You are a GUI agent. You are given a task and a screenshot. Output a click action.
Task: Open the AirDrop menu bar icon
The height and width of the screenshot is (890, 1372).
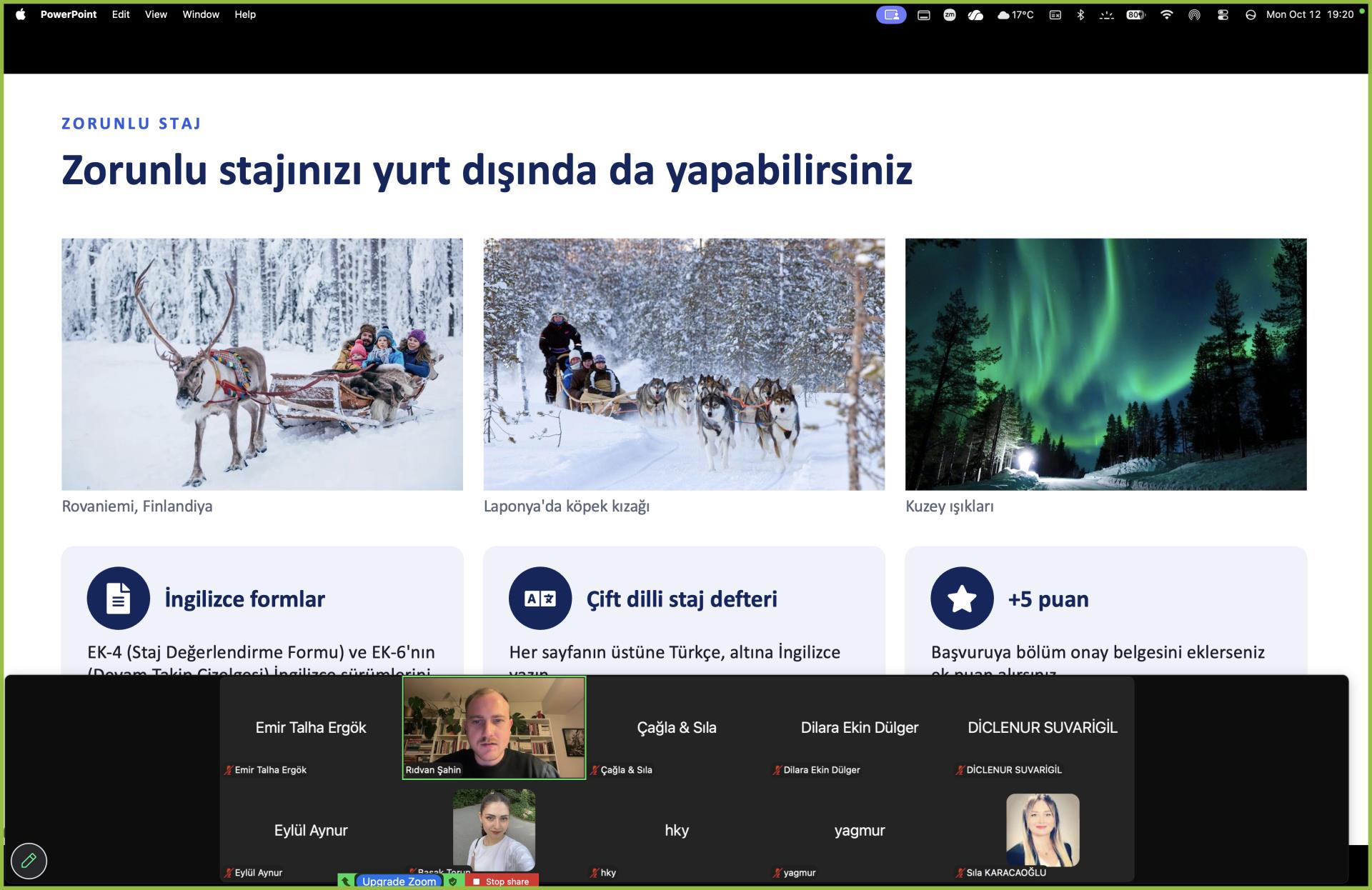point(1194,14)
